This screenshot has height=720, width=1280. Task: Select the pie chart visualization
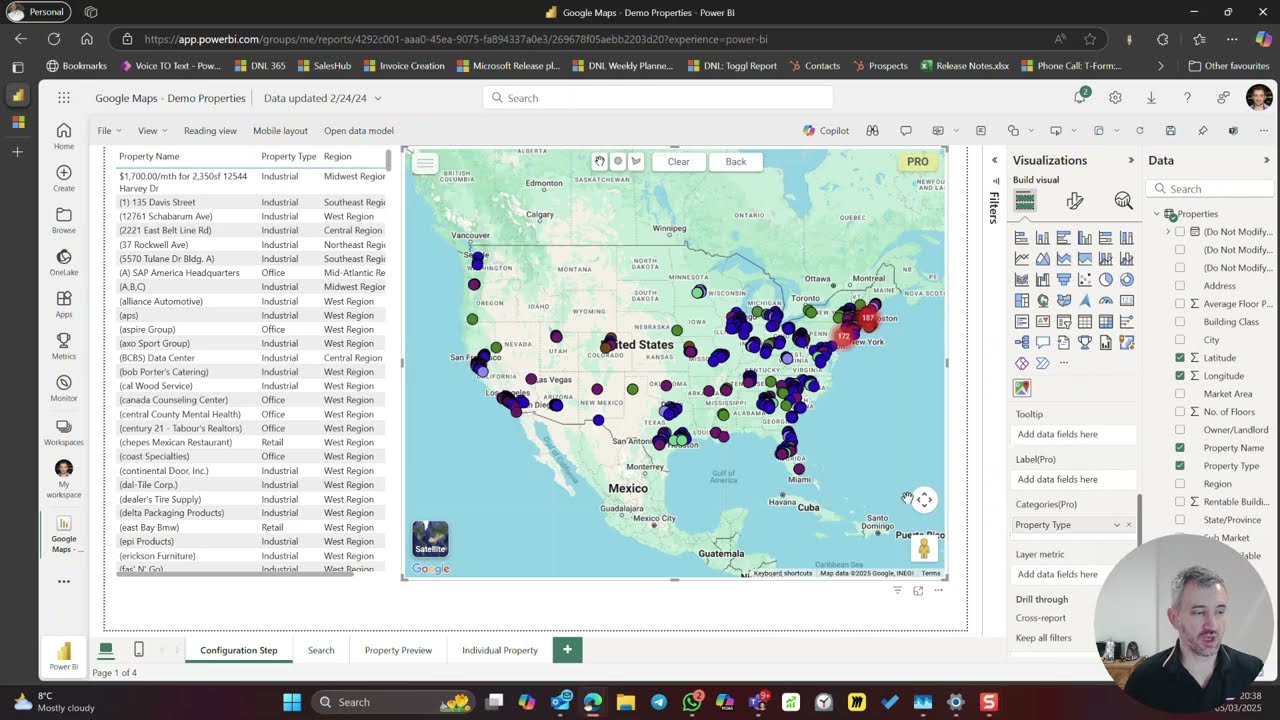pyautogui.click(x=1106, y=280)
